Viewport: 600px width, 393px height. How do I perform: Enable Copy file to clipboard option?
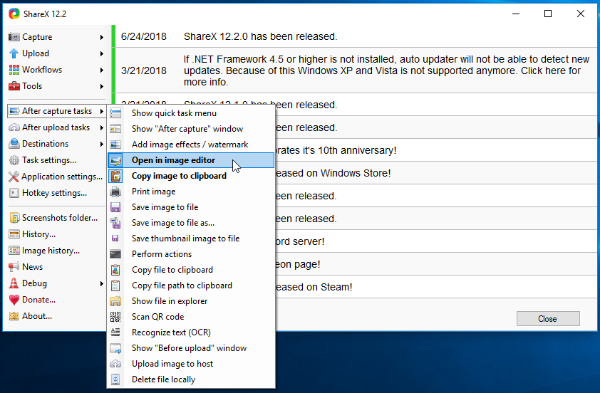[x=191, y=270]
